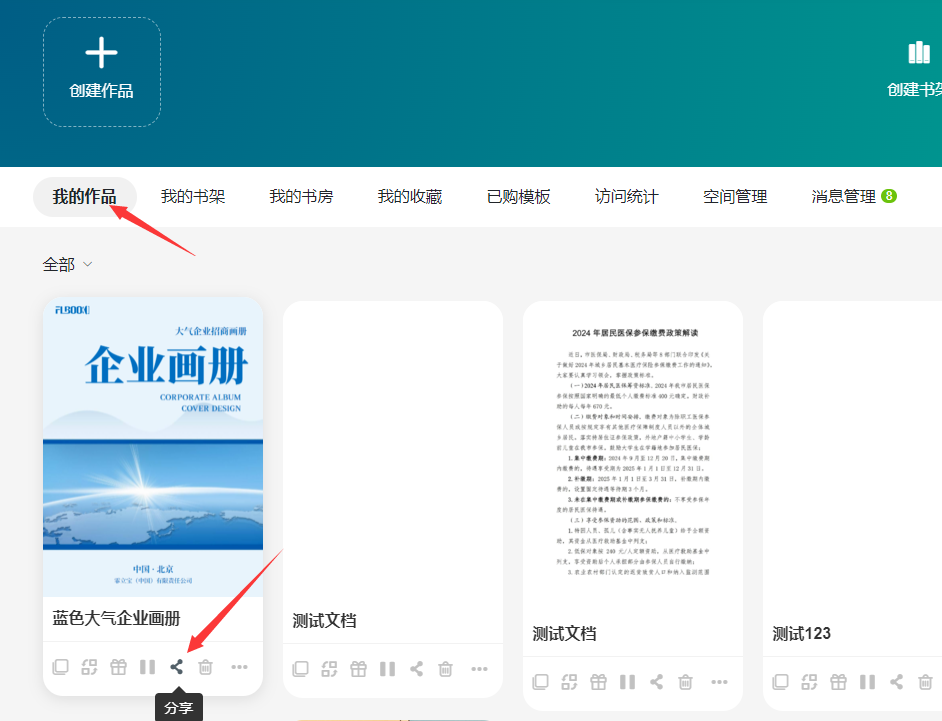This screenshot has height=721, width=942.
Task: Click the gift icon on the 测试123 card
Action: point(838,682)
